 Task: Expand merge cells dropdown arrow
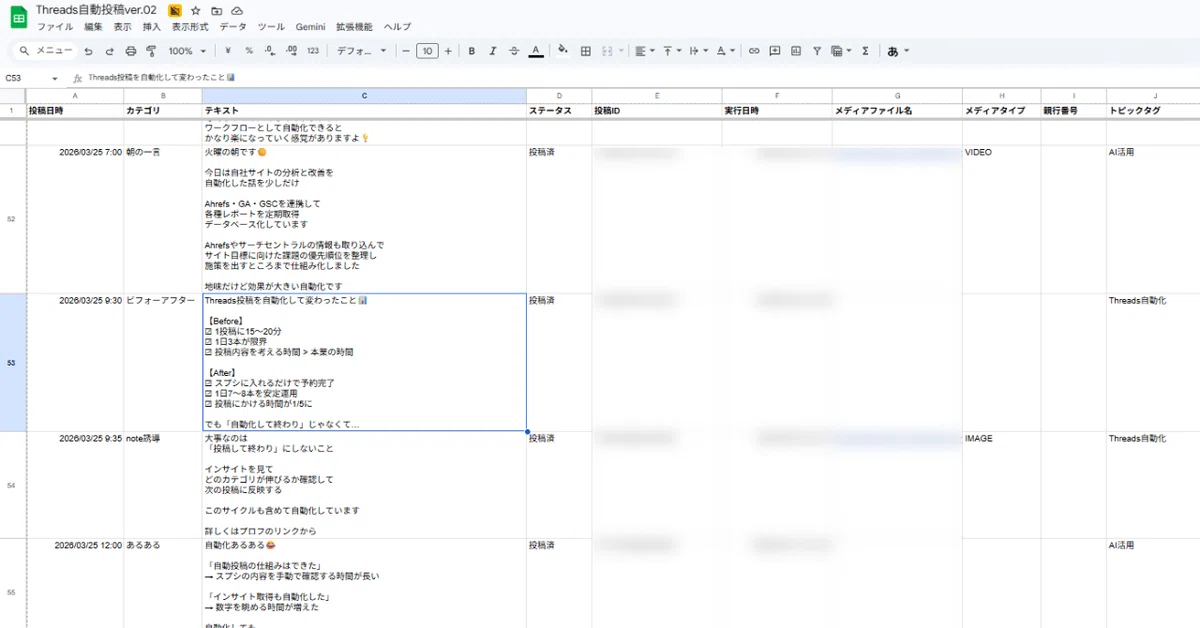622,51
